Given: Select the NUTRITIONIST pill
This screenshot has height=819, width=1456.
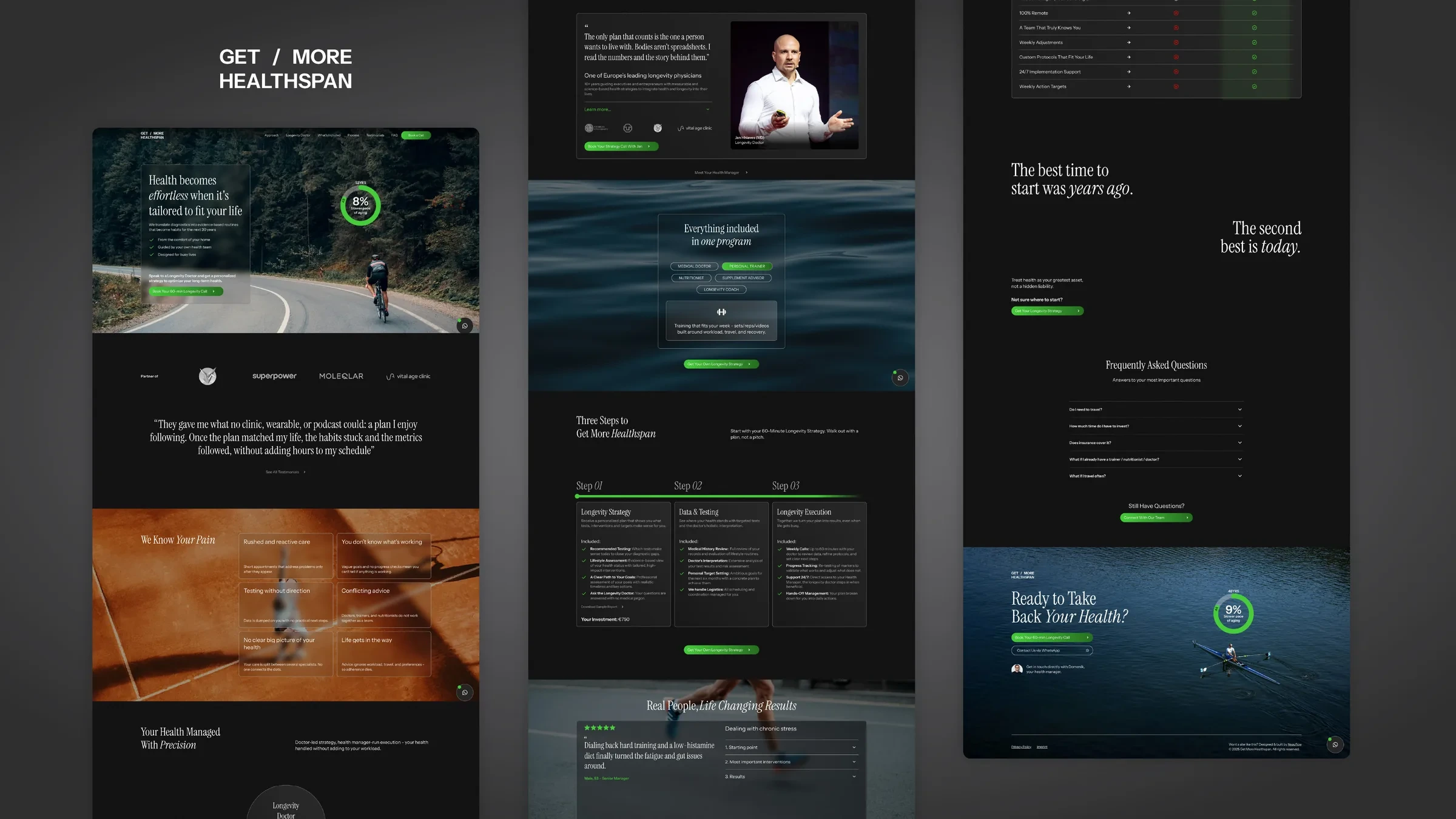Looking at the screenshot, I should pos(691,278).
